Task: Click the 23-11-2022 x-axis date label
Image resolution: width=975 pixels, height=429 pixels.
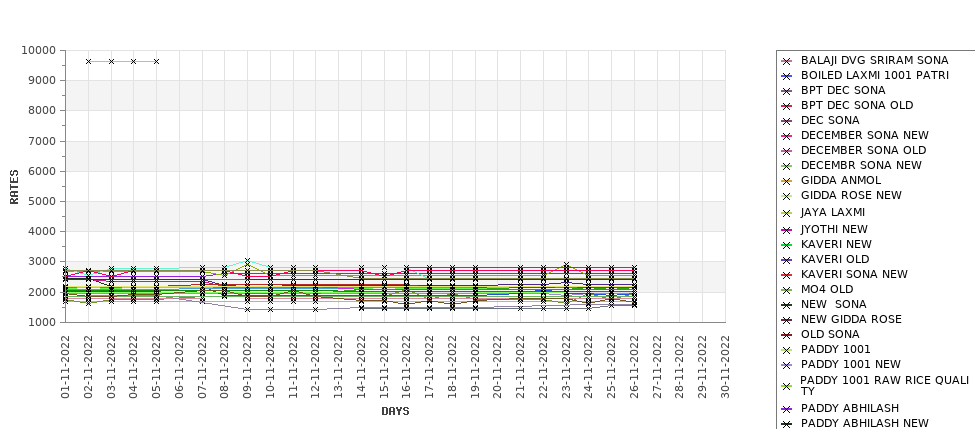Action: pos(566,367)
